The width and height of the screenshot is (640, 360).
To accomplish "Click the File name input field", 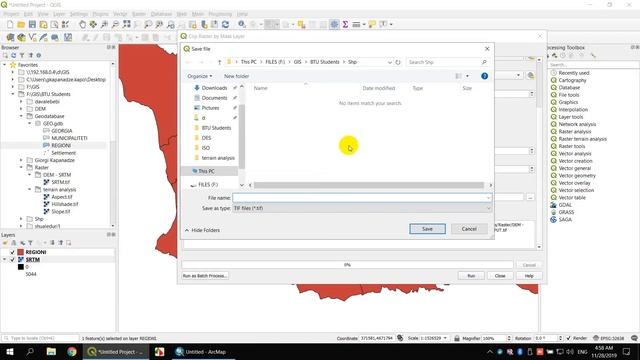I will [359, 198].
